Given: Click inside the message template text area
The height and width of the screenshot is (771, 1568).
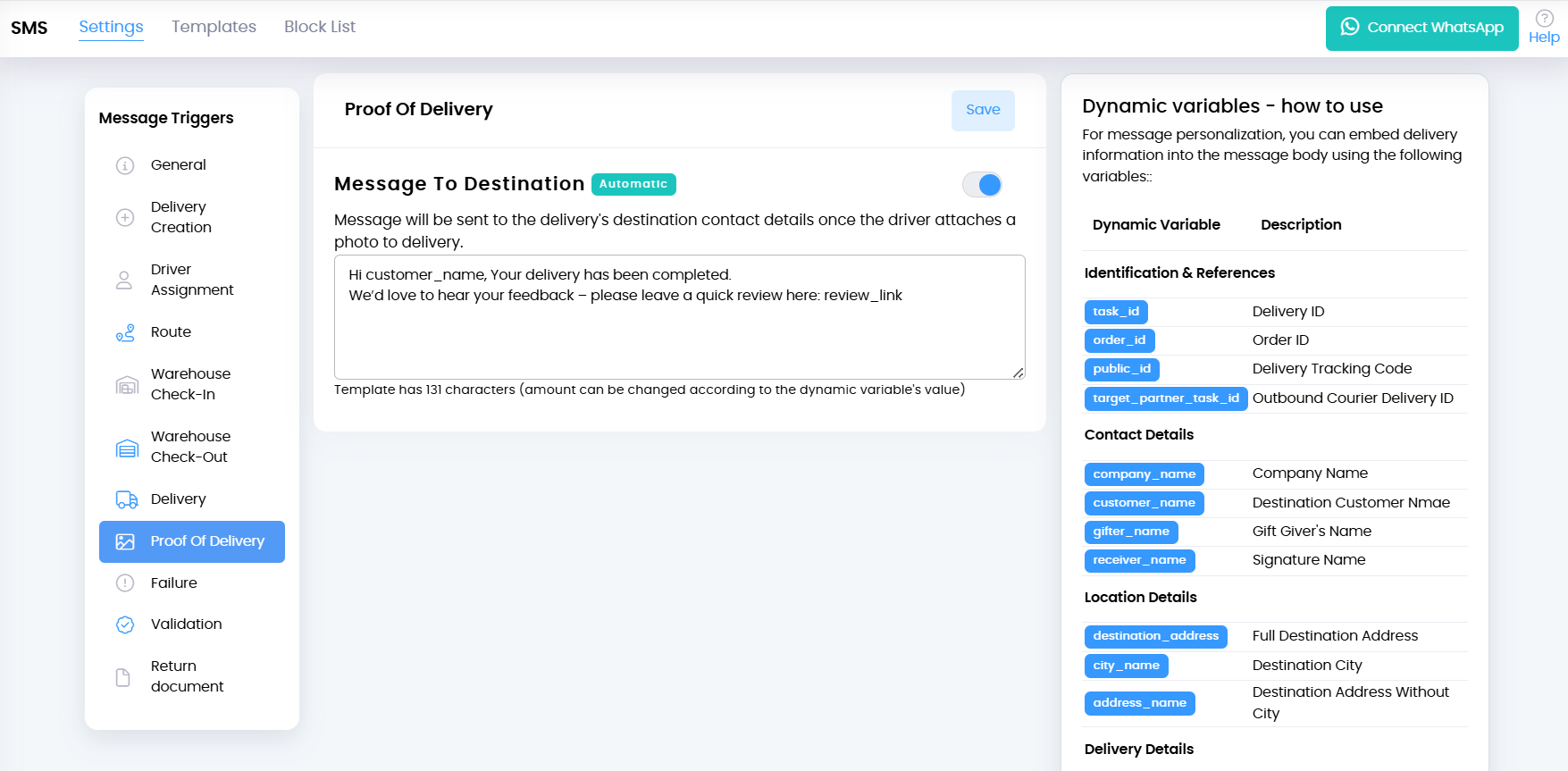Looking at the screenshot, I should pos(679,335).
